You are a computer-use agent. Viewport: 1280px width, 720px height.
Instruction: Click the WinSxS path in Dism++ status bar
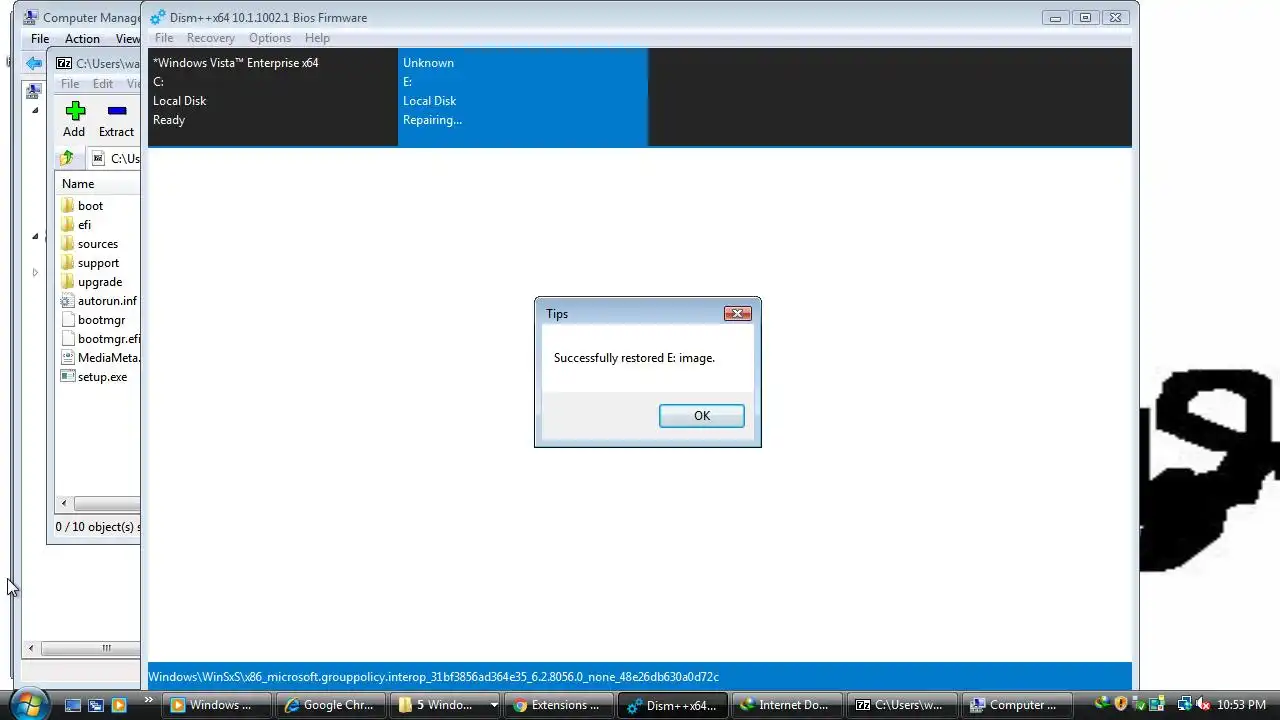pyautogui.click(x=433, y=677)
